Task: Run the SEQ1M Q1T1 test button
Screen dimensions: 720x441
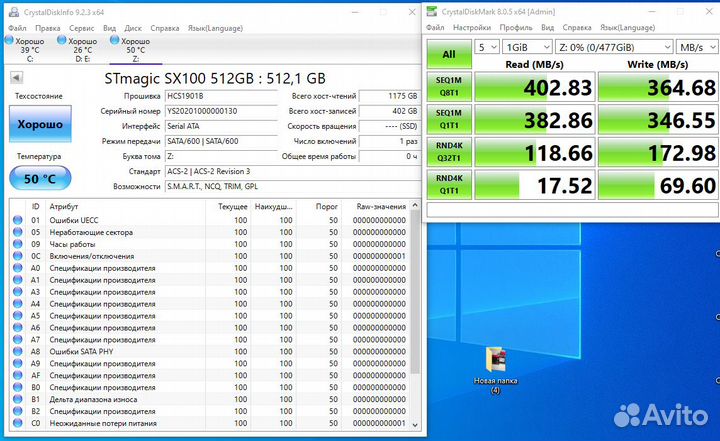Action: tap(449, 119)
